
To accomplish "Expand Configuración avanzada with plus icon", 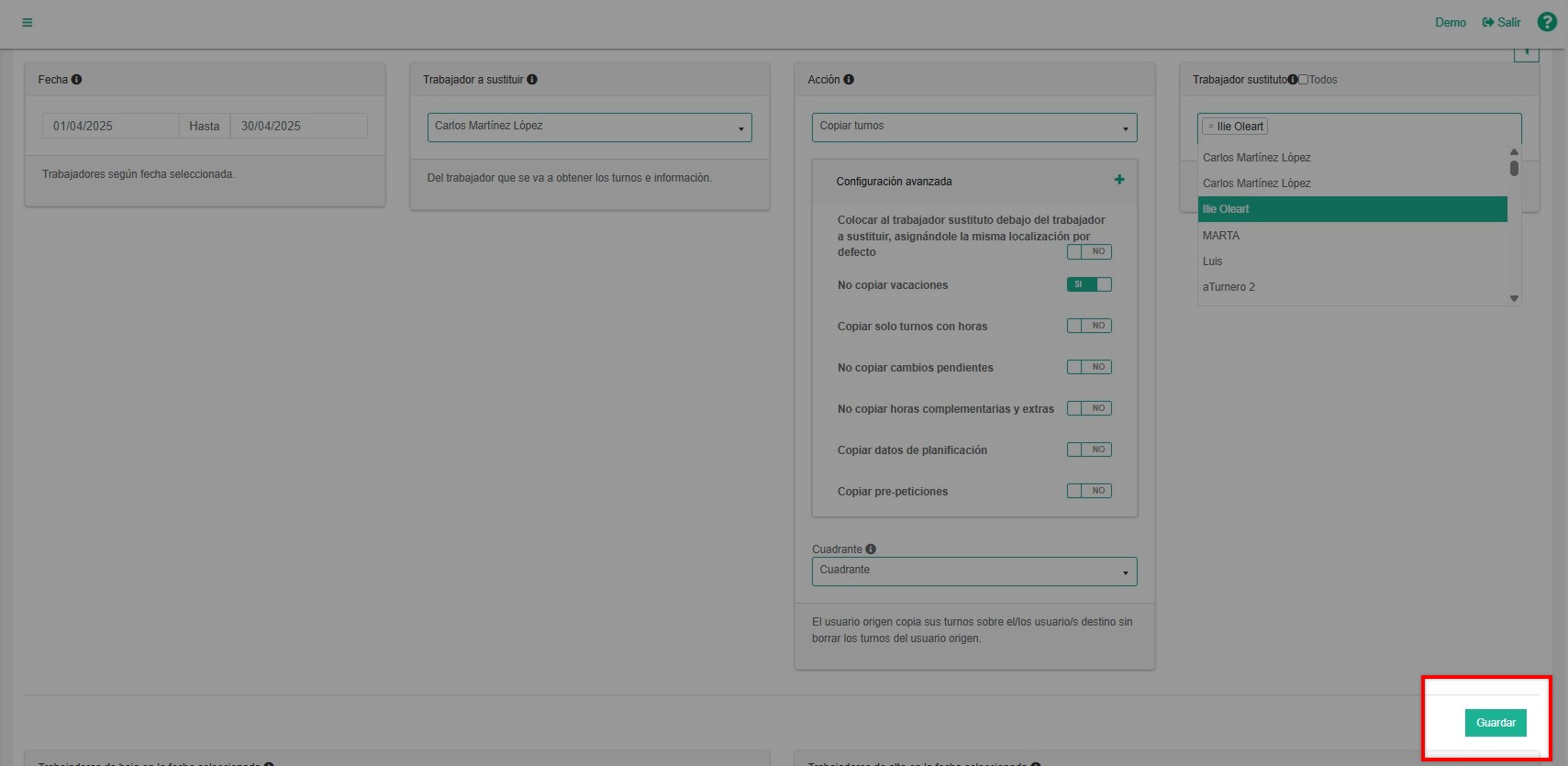I will click(x=1119, y=180).
